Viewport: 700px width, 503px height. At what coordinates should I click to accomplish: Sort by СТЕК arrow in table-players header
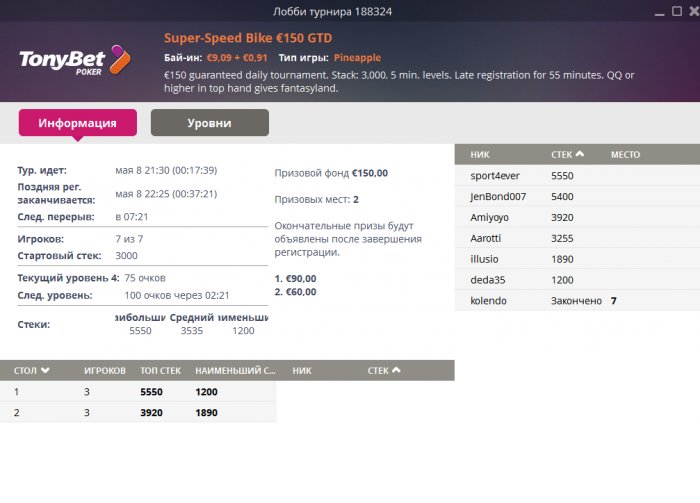(x=397, y=370)
